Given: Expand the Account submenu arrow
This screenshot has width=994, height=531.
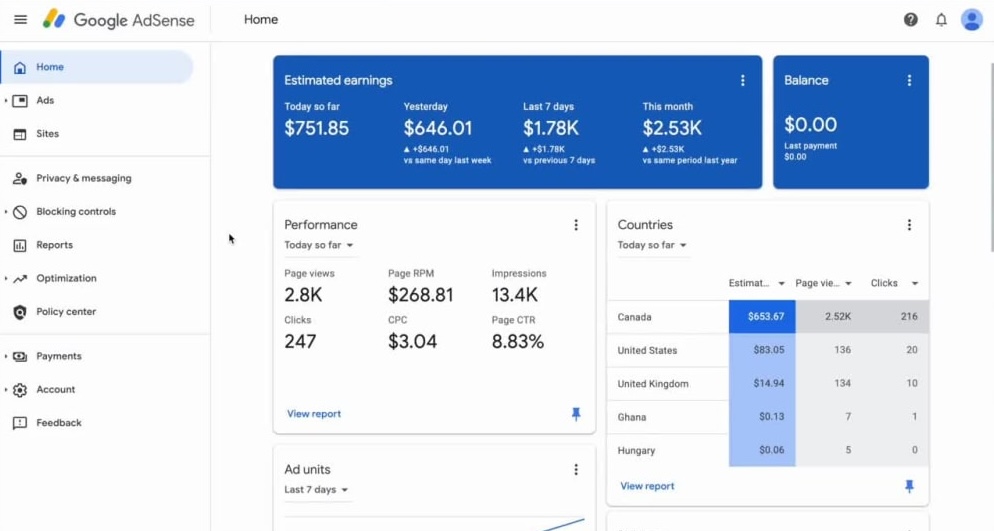Looking at the screenshot, I should 6,390.
